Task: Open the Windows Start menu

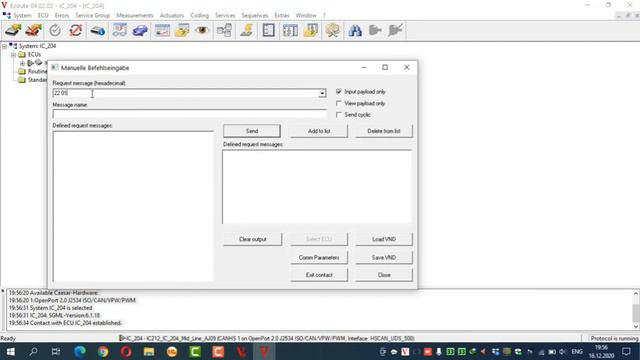Action: [x=11, y=351]
